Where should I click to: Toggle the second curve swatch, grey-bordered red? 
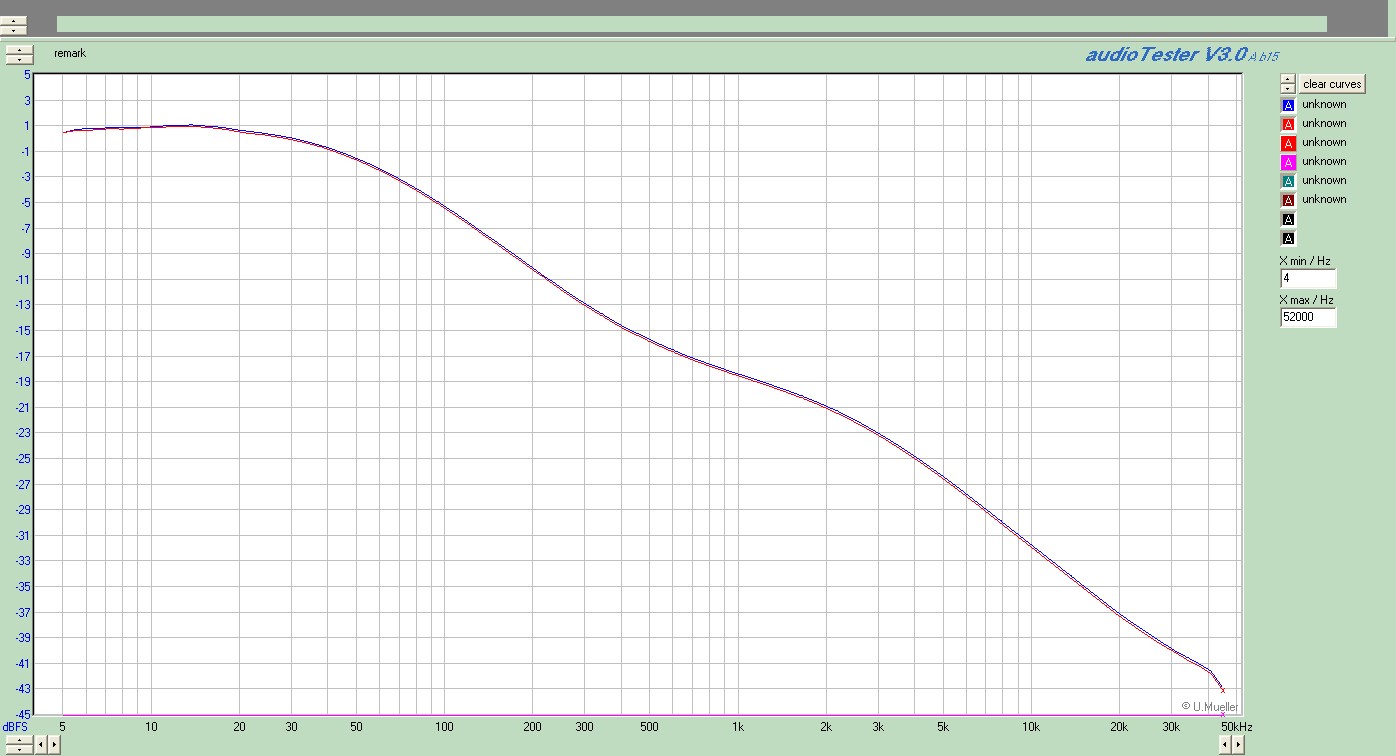pos(1288,124)
